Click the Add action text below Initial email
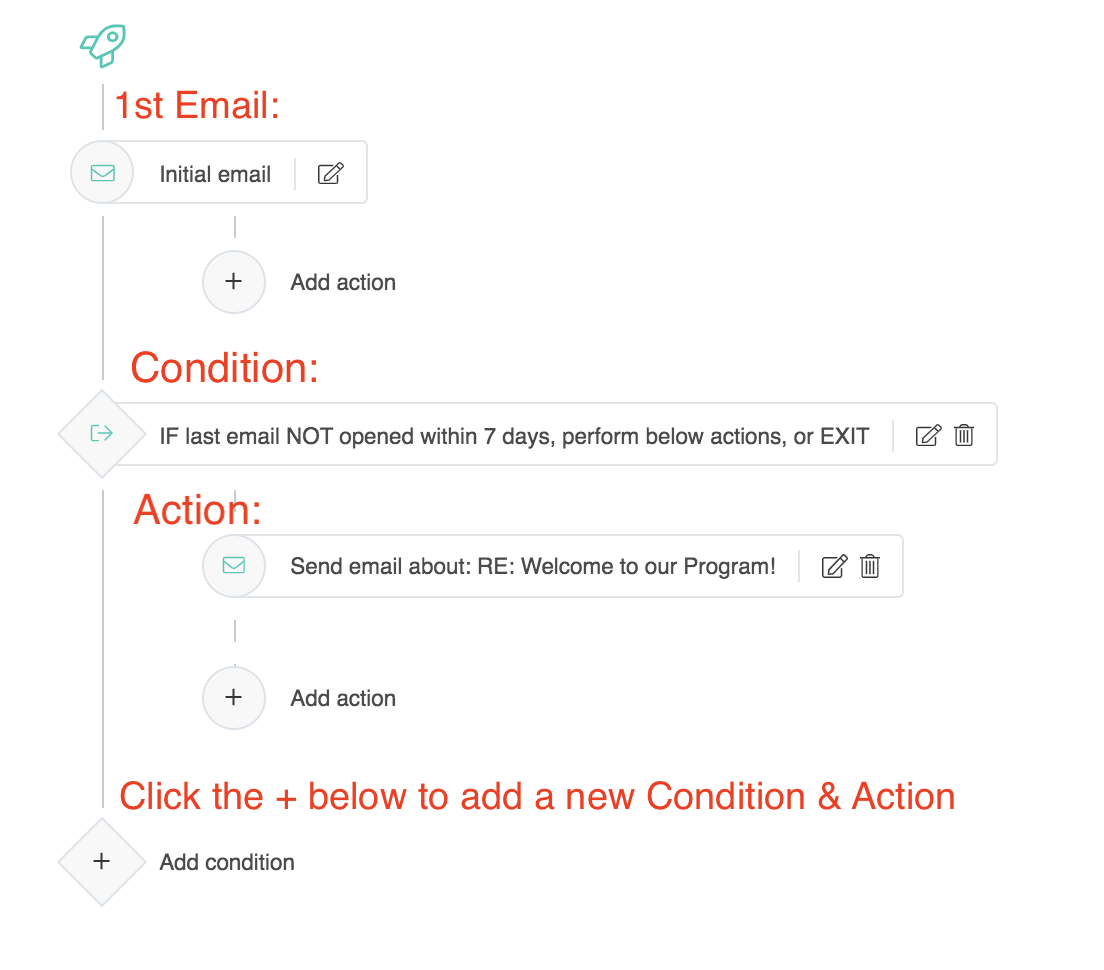The width and height of the screenshot is (1104, 970). pyautogui.click(x=343, y=282)
